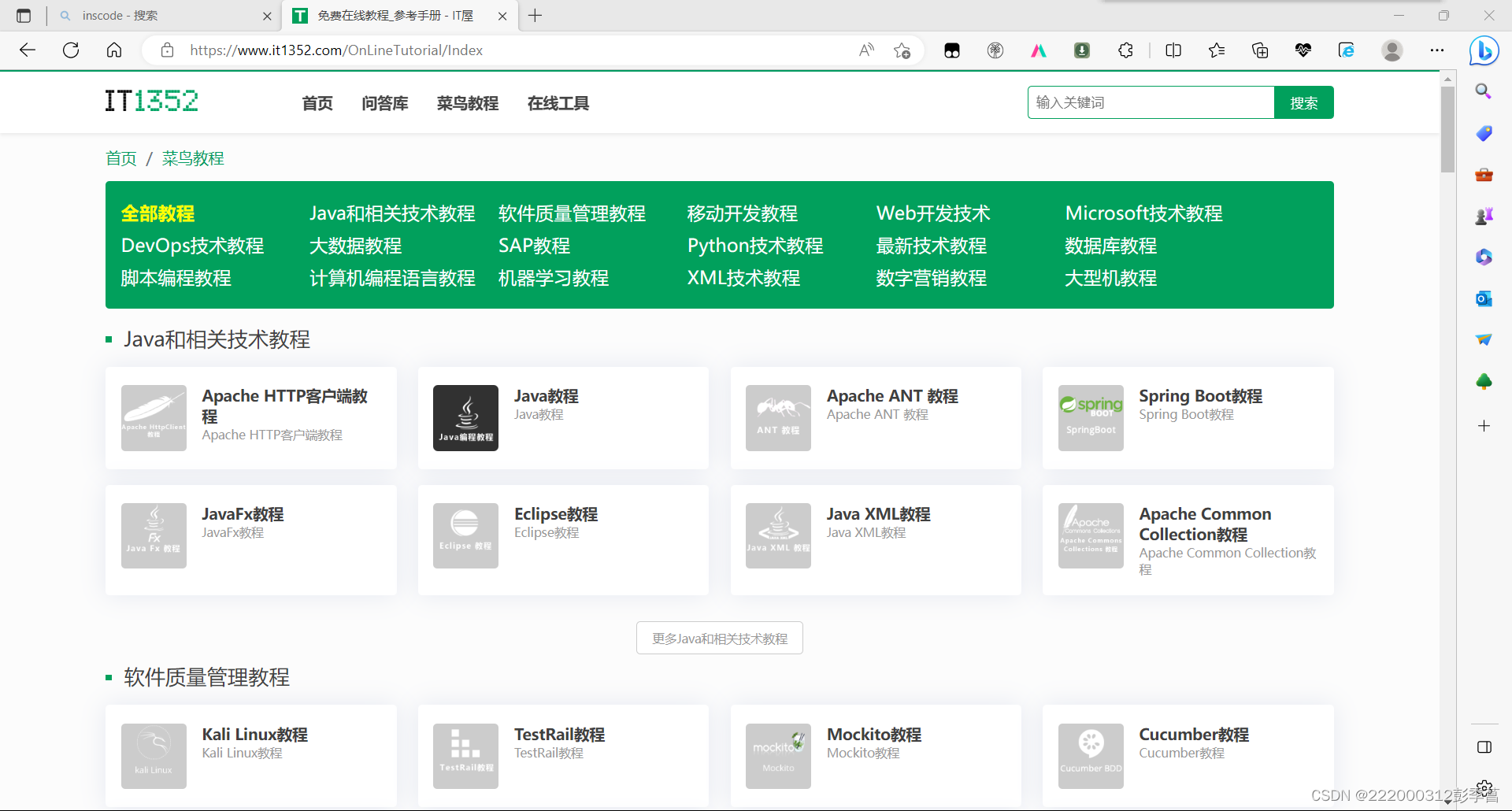Focus the 输入关键词 search field
The image size is (1512, 811).
click(1151, 102)
